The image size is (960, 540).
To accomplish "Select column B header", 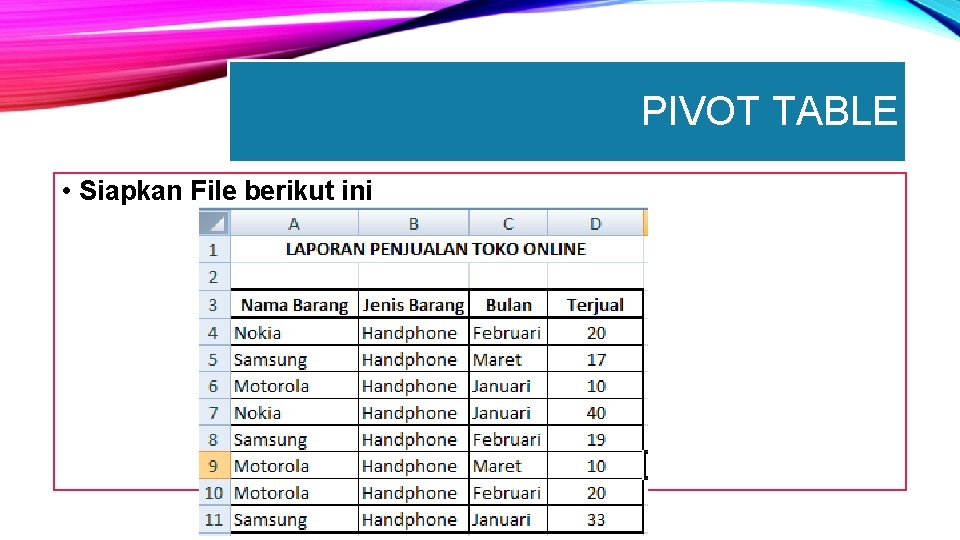I will (413, 223).
